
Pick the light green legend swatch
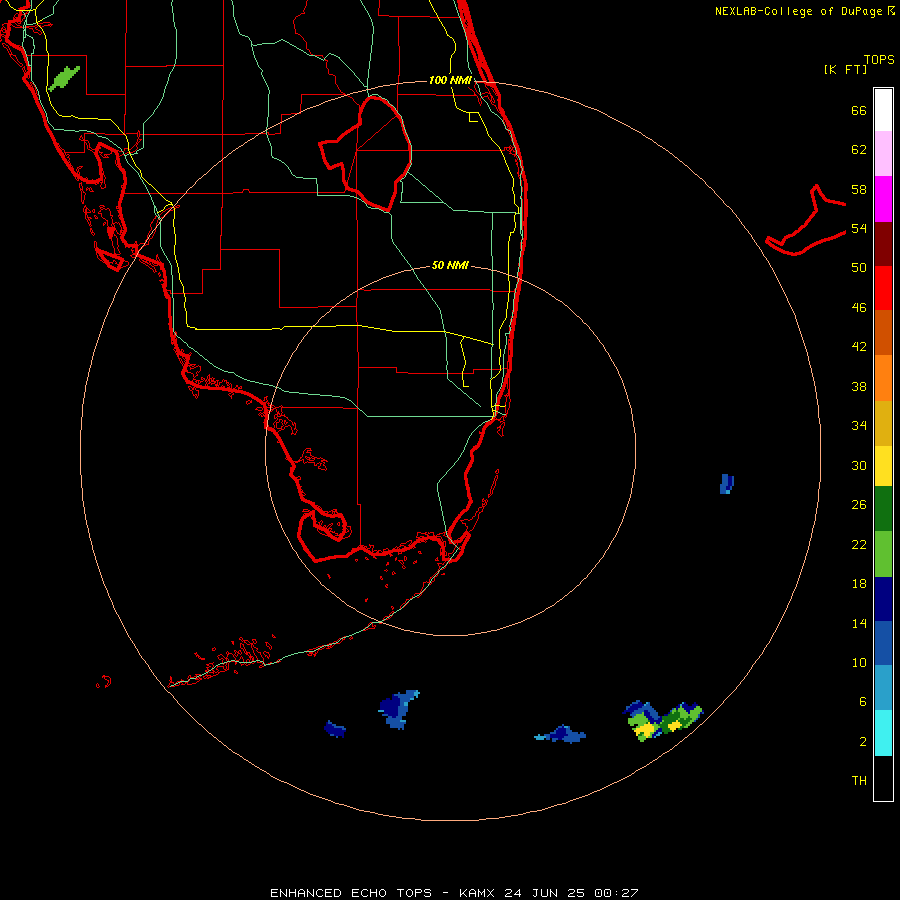point(883,554)
